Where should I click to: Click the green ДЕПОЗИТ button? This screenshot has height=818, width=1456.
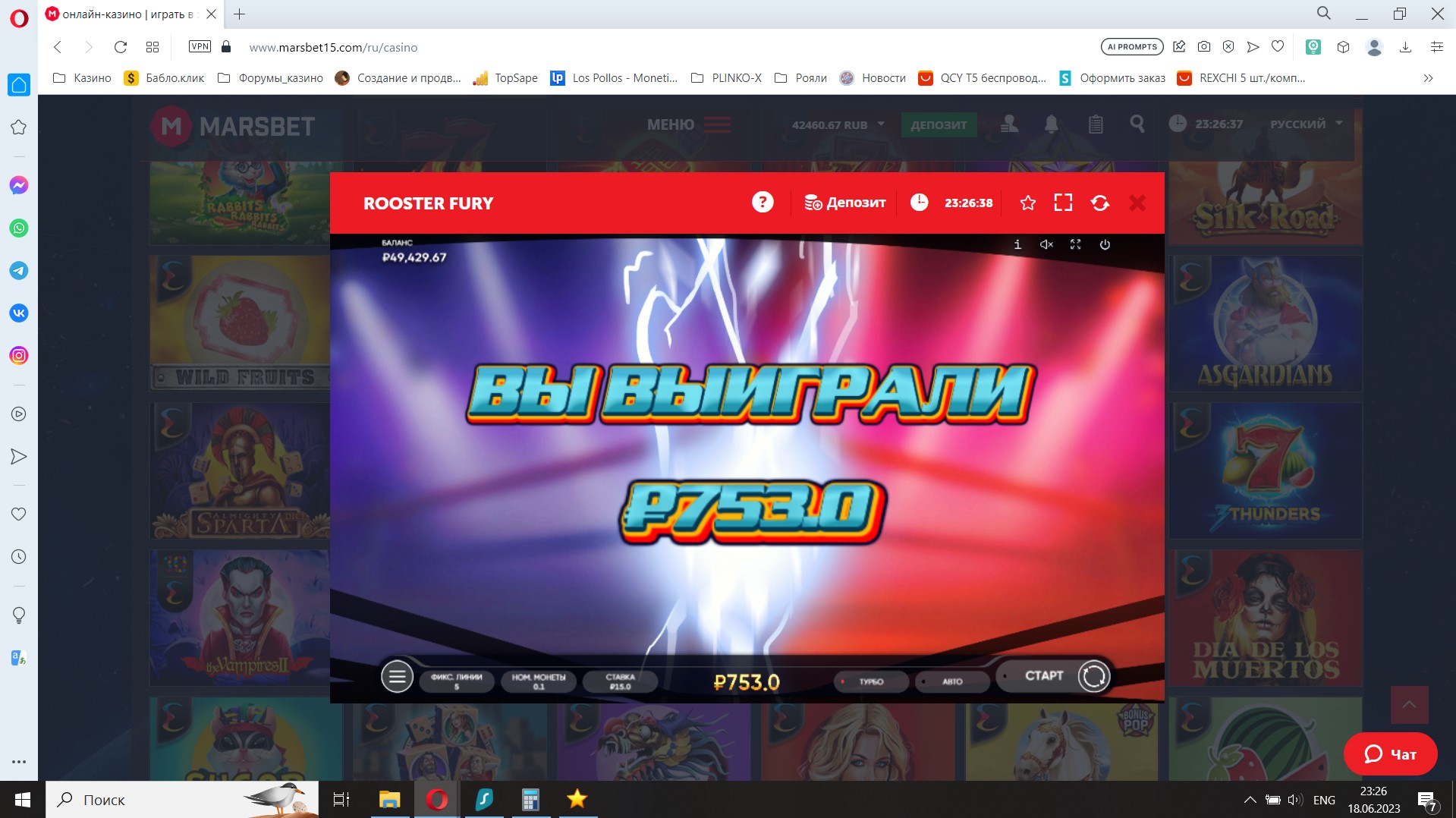(939, 125)
